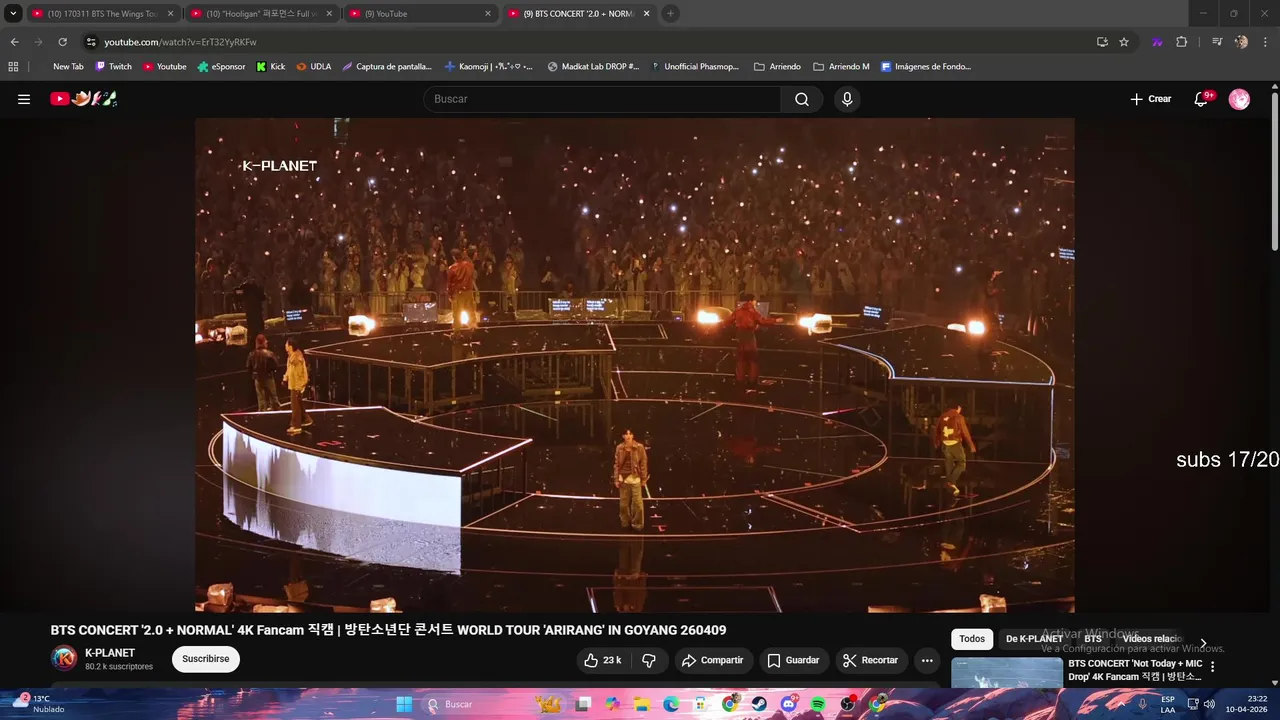Click the video player to pause
1280x720 pixels.
[x=635, y=365]
